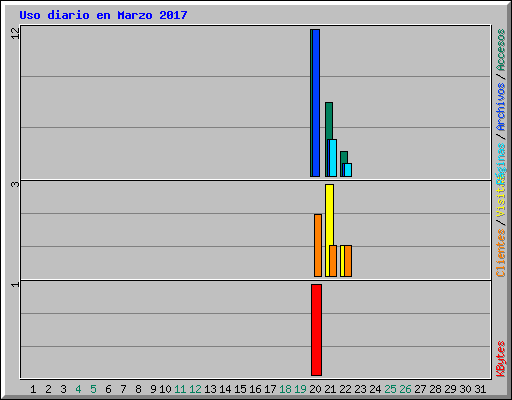Click day '2' on the x-axis
This screenshot has height=400, width=512.
click(48, 389)
